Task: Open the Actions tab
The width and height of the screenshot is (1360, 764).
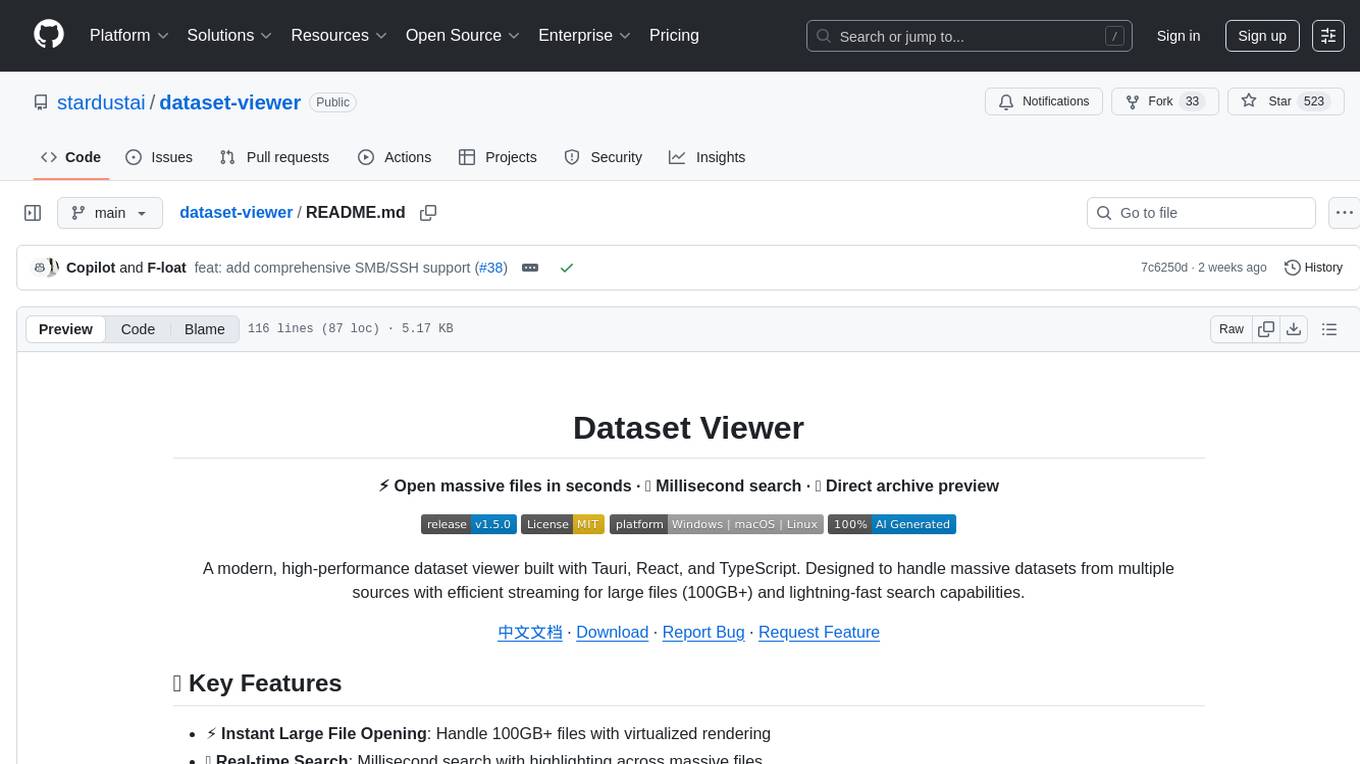Action: (x=395, y=157)
